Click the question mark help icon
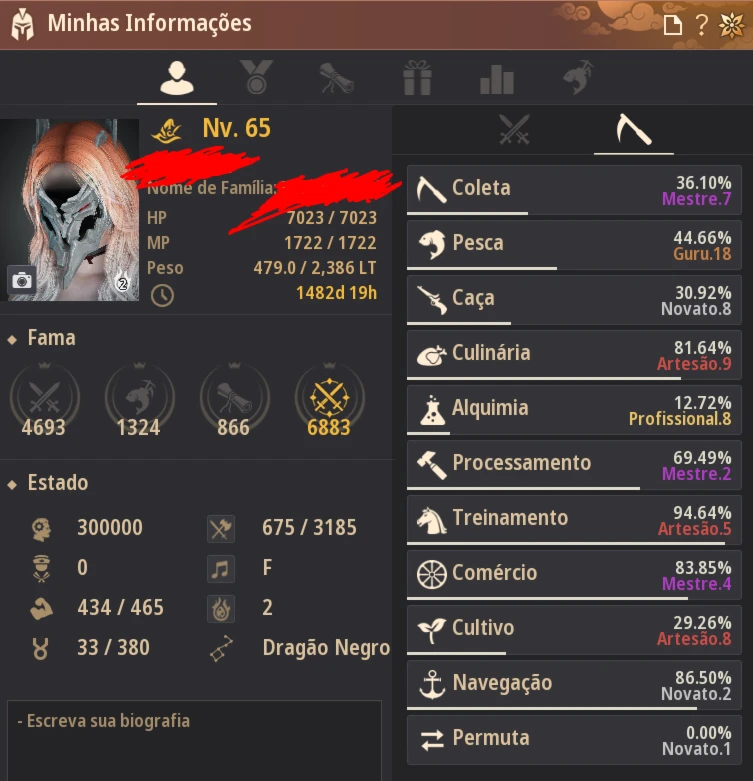This screenshot has height=781, width=753. [x=701, y=24]
